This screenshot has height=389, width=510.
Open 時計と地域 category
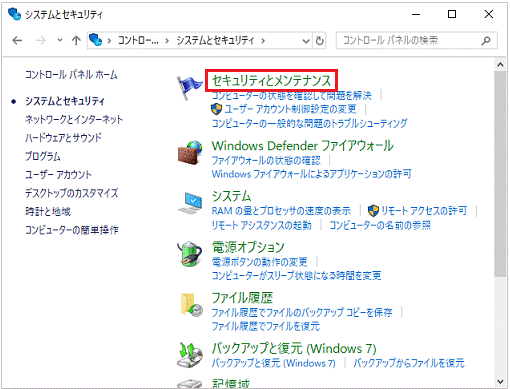click(48, 211)
